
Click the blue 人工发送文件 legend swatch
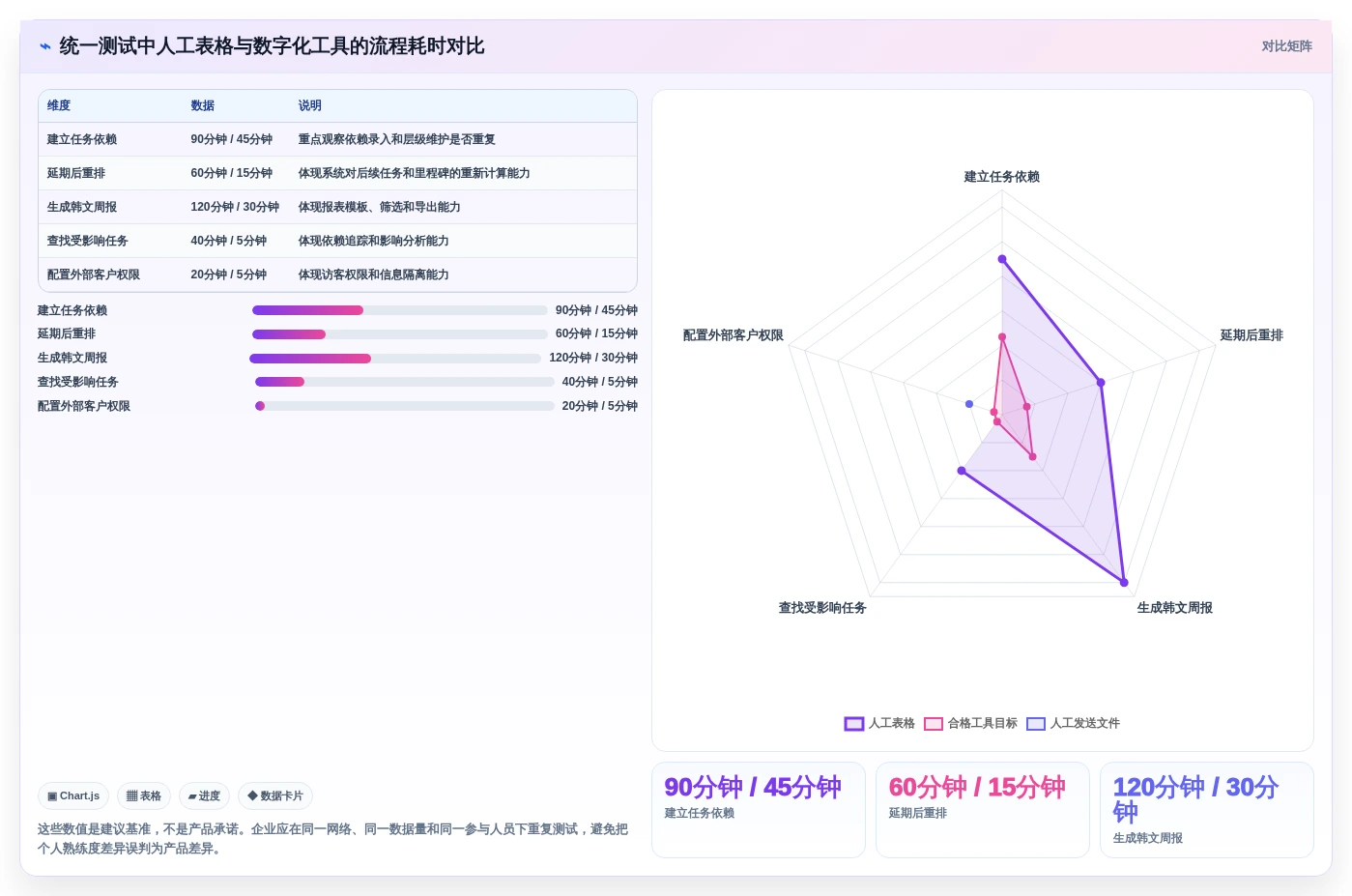coord(1036,724)
